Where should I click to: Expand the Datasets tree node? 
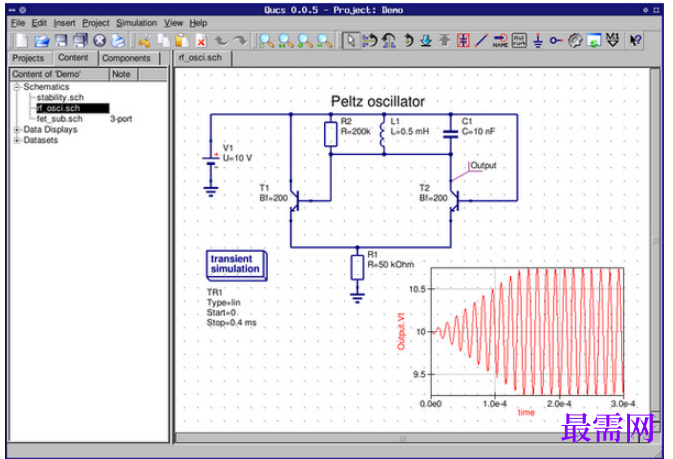click(17, 140)
